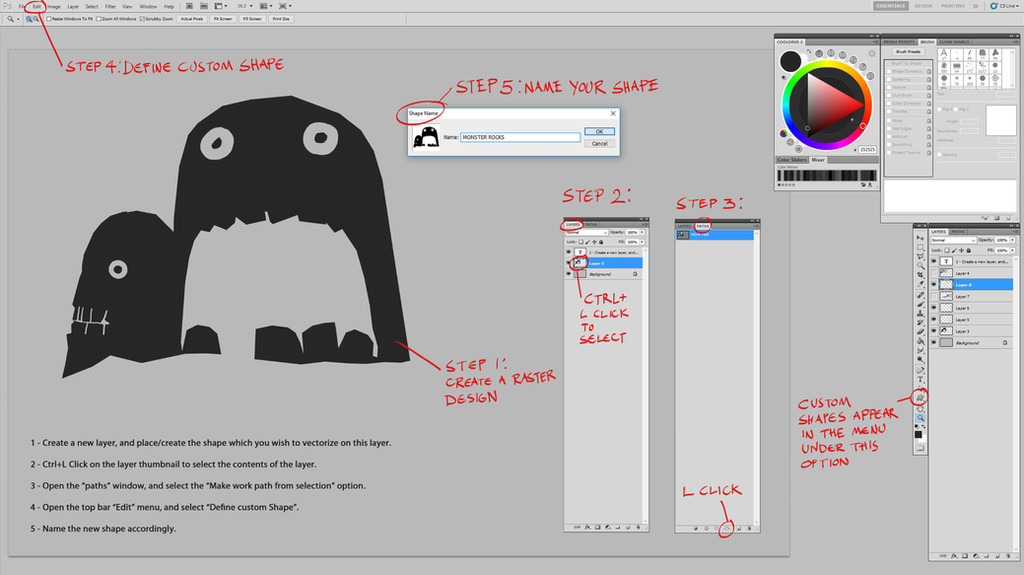Enable Shape Dynamics in the Brush panel
Image resolution: width=1024 pixels, height=575 pixels.
click(x=889, y=71)
